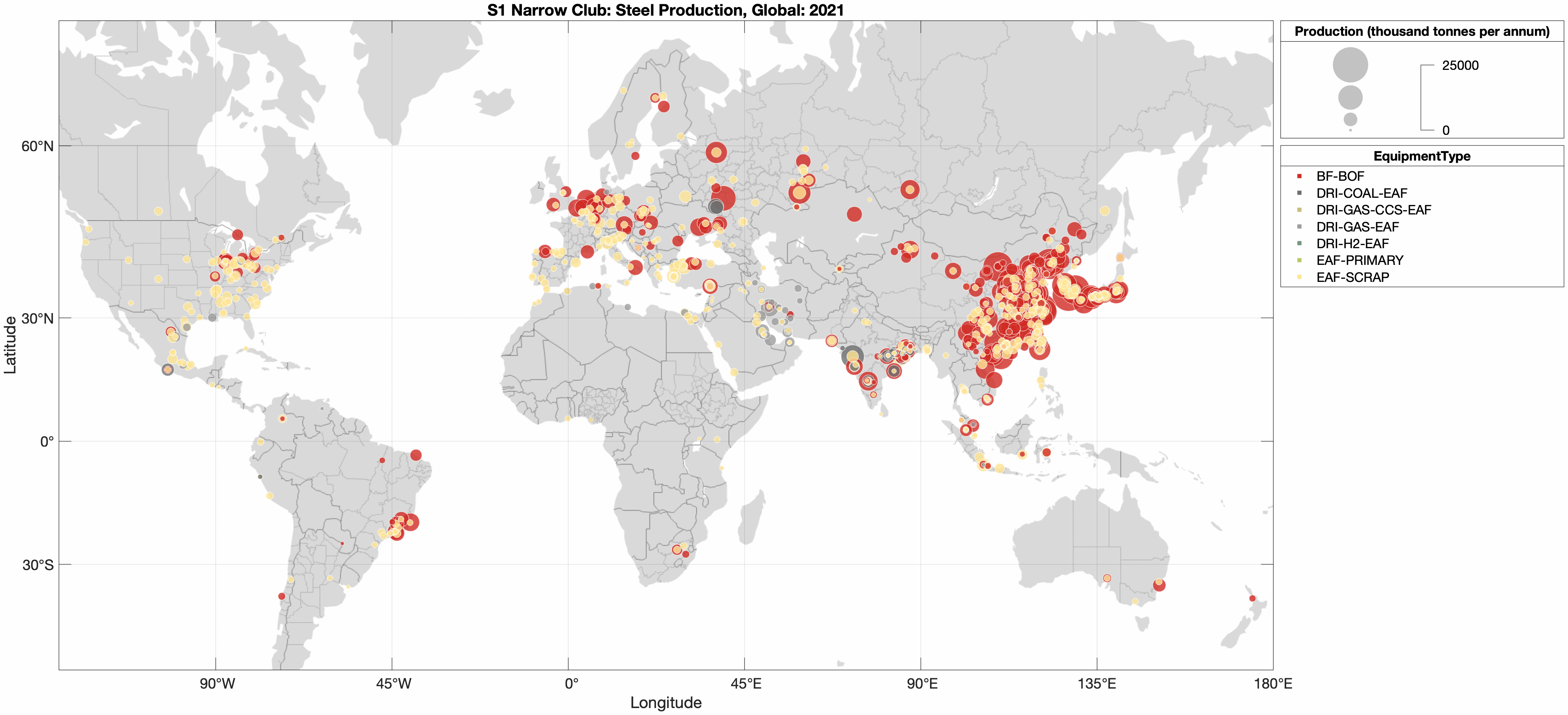This screenshot has height=715, width=1568.
Task: Click the 60°N latitude tick label
Action: pos(38,147)
